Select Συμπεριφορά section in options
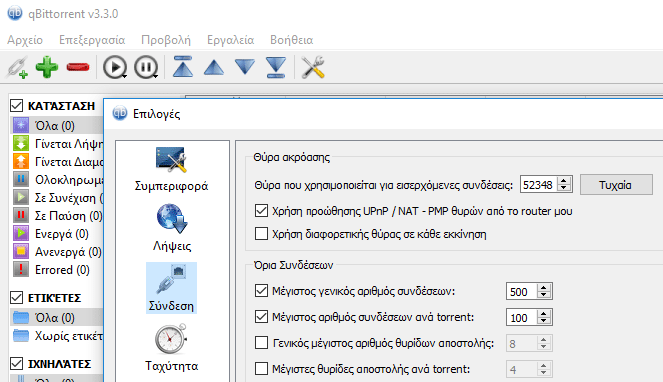Image resolution: width=663 pixels, height=382 pixels. click(171, 169)
